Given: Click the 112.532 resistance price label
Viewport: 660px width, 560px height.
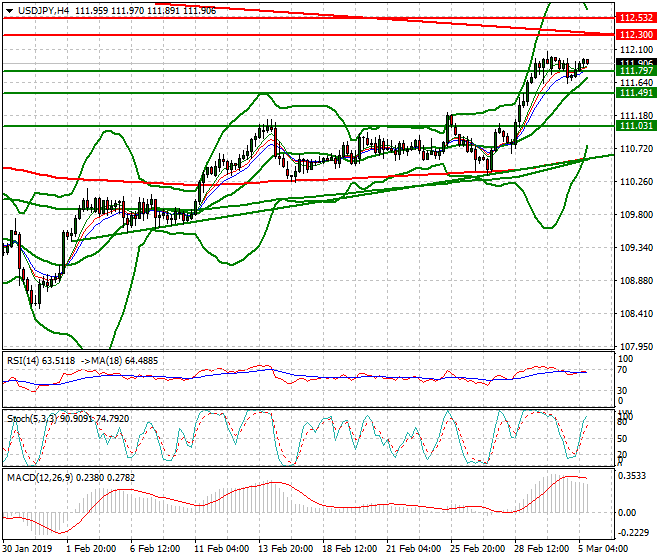Looking at the screenshot, I should (636, 18).
